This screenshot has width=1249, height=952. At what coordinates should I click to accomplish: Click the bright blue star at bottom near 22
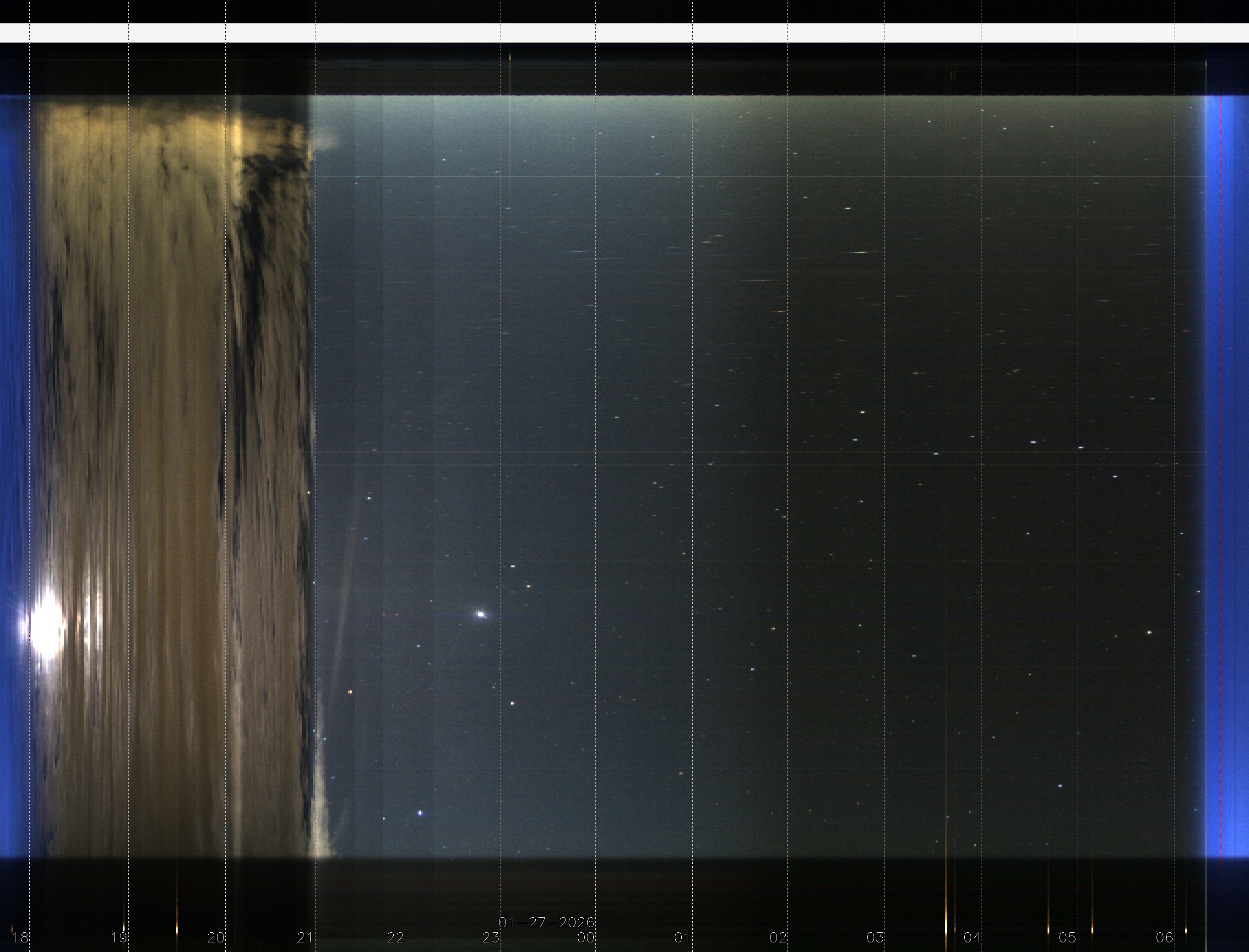pyautogui.click(x=420, y=813)
